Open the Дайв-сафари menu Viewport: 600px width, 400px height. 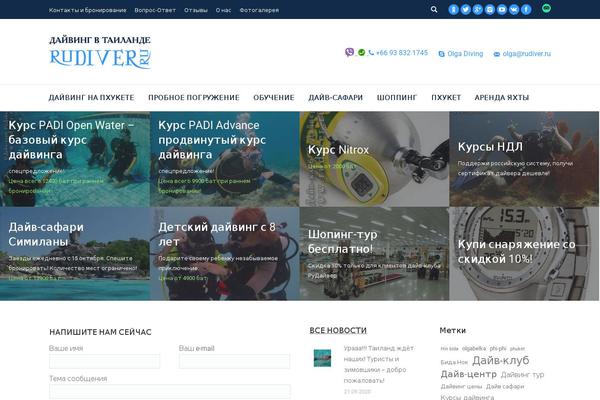[336, 98]
